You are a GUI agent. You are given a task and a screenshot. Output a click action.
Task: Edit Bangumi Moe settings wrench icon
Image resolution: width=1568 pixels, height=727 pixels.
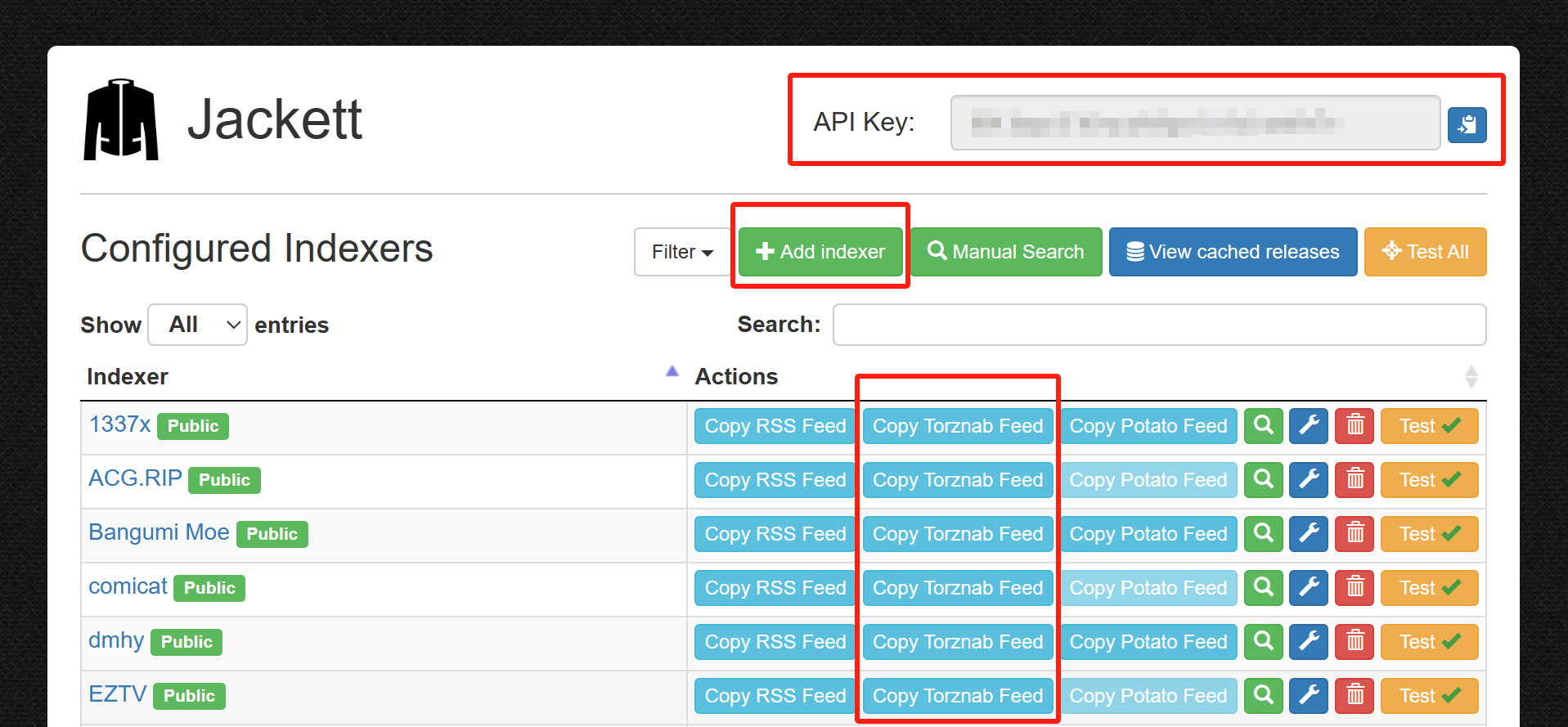(1309, 534)
